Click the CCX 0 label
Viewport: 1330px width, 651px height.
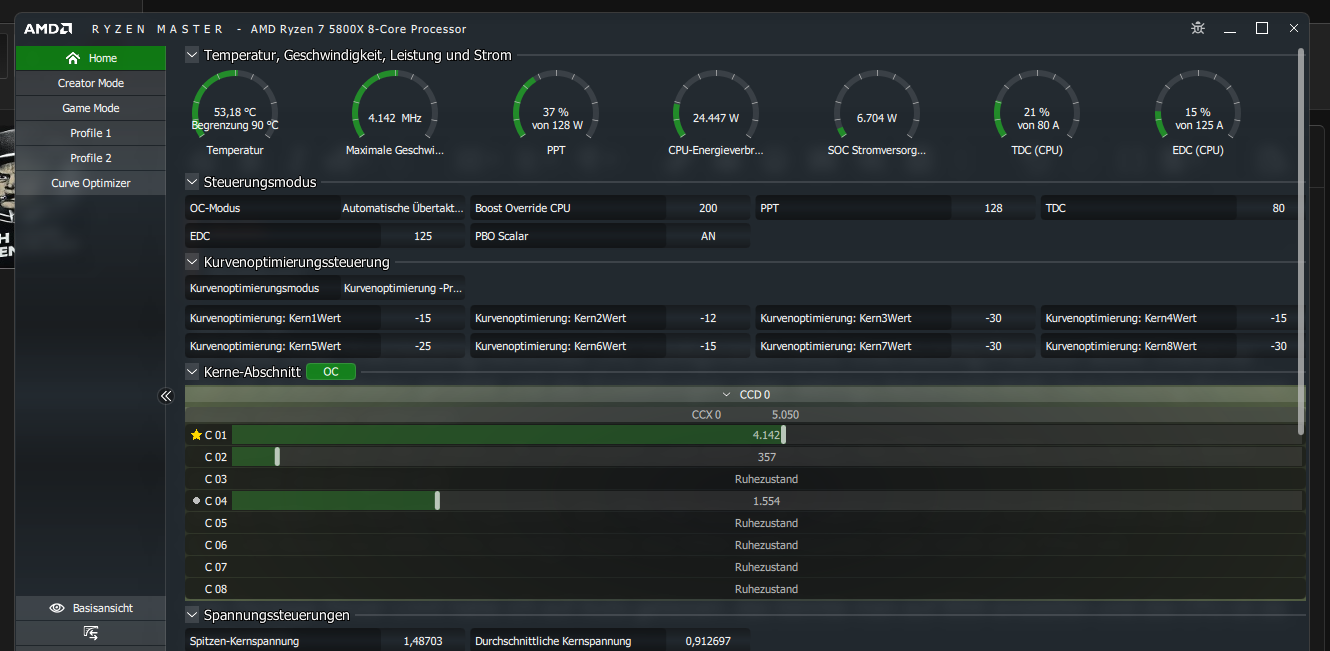coord(706,414)
